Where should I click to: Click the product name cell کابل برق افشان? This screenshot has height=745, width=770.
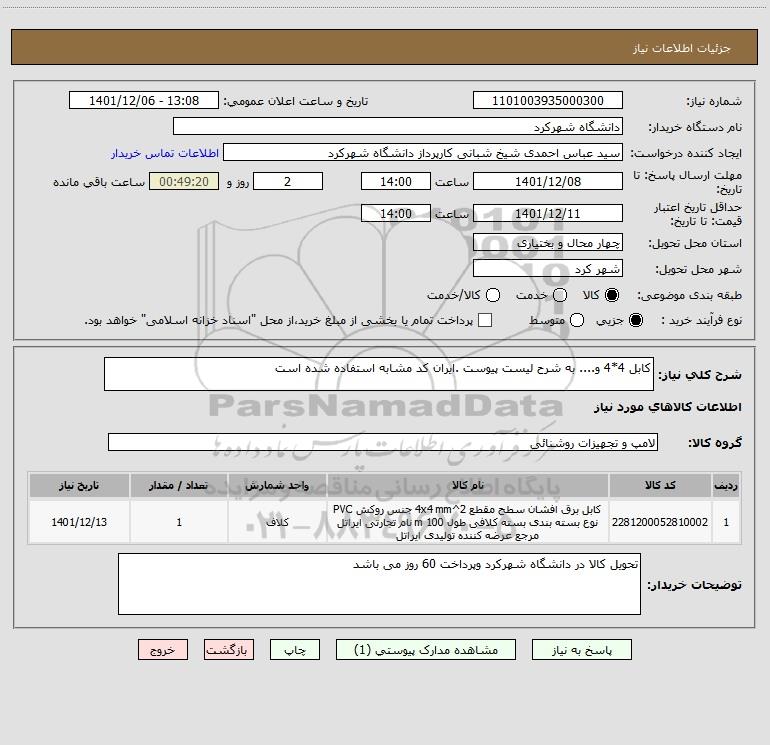(468, 522)
